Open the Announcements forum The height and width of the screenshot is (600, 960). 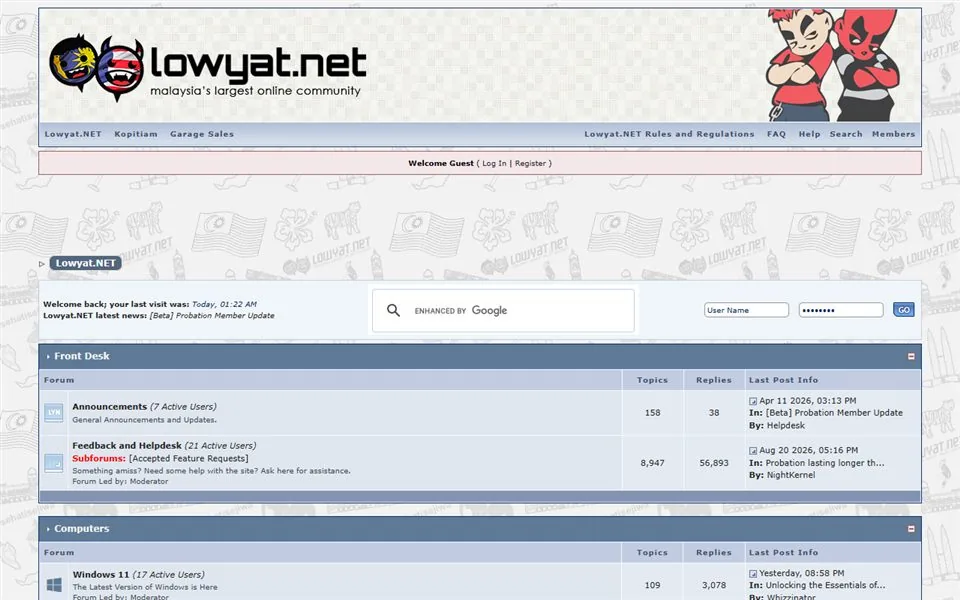[110, 407]
